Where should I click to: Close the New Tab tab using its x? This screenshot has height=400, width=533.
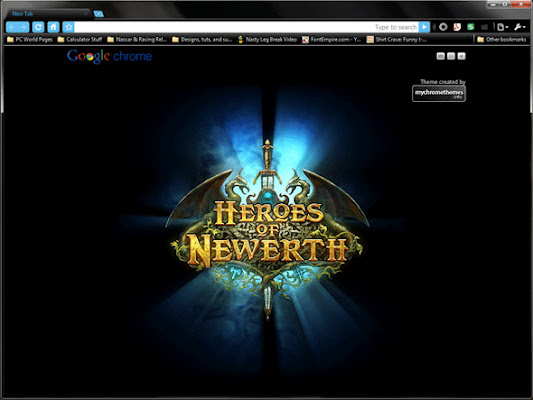point(86,14)
